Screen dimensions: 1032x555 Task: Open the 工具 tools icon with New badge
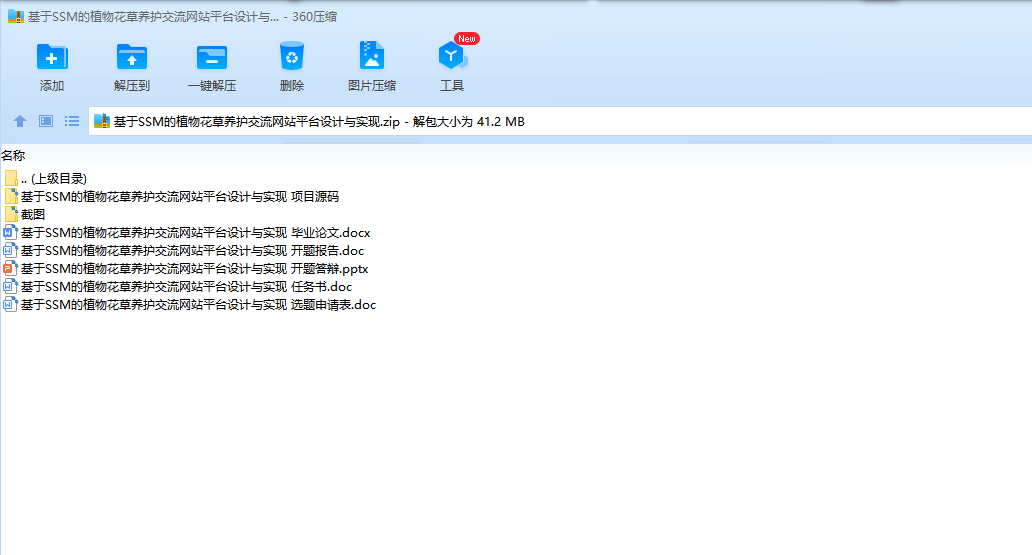click(x=452, y=55)
